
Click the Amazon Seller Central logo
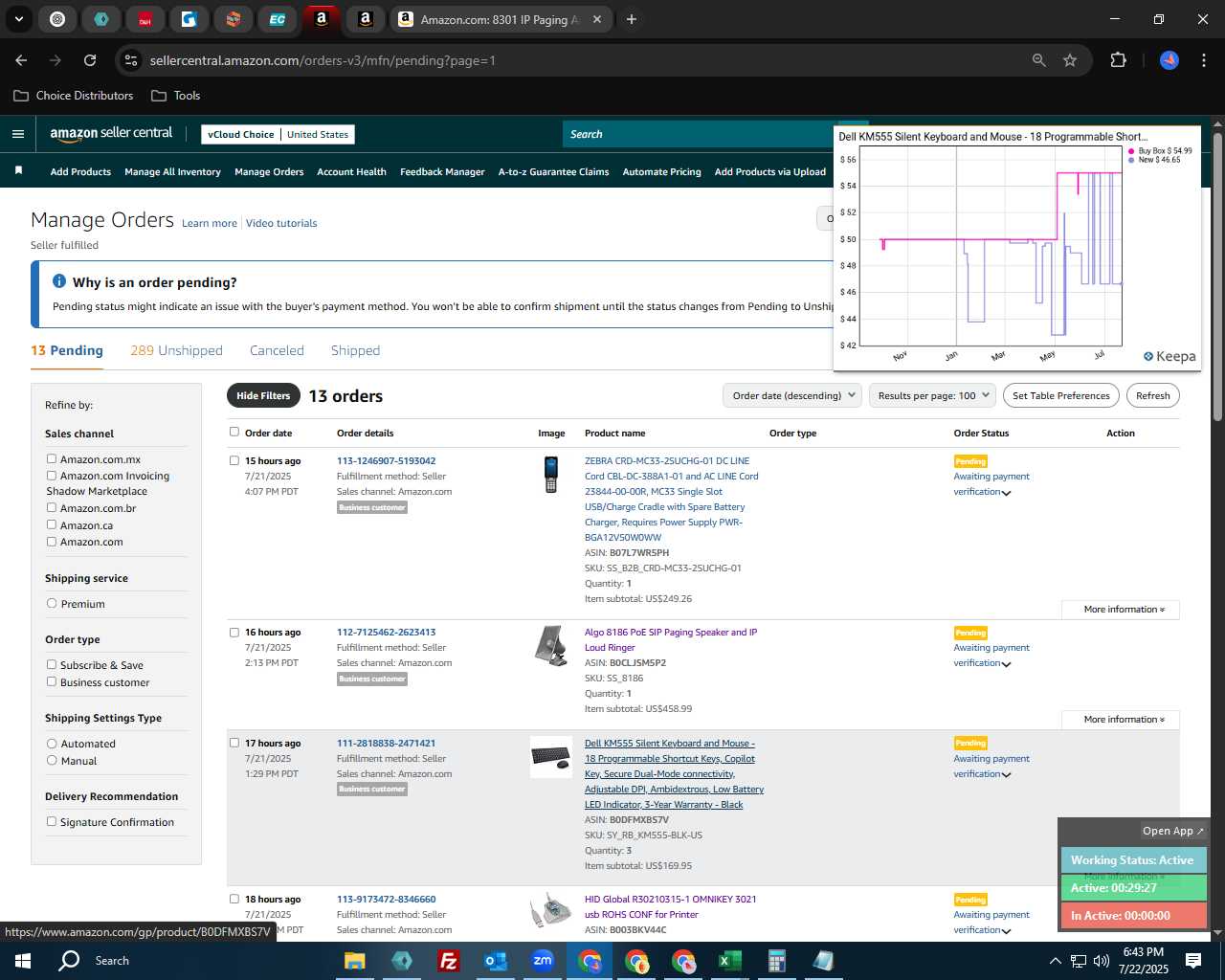pos(111,134)
